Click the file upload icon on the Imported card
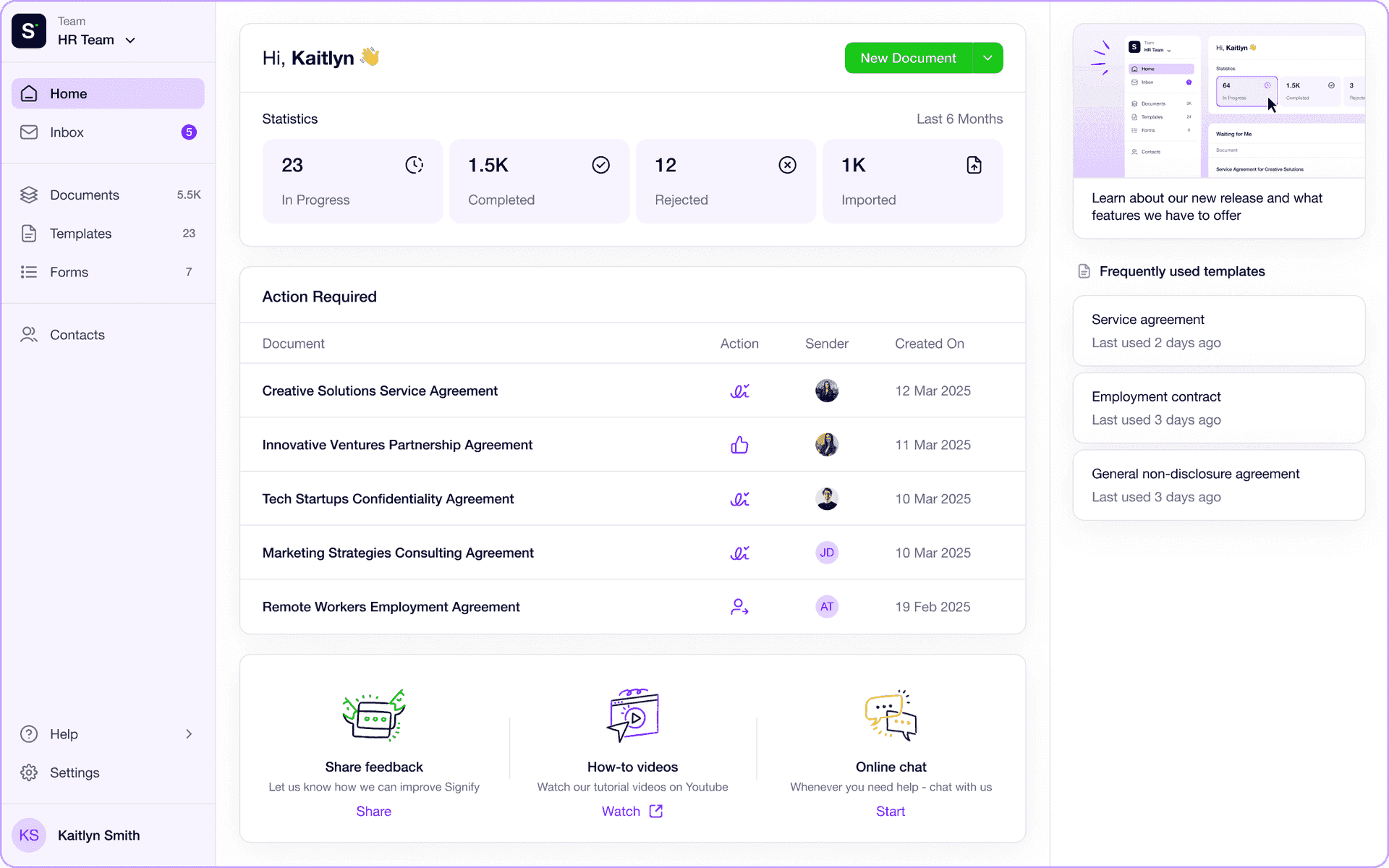 coord(974,165)
